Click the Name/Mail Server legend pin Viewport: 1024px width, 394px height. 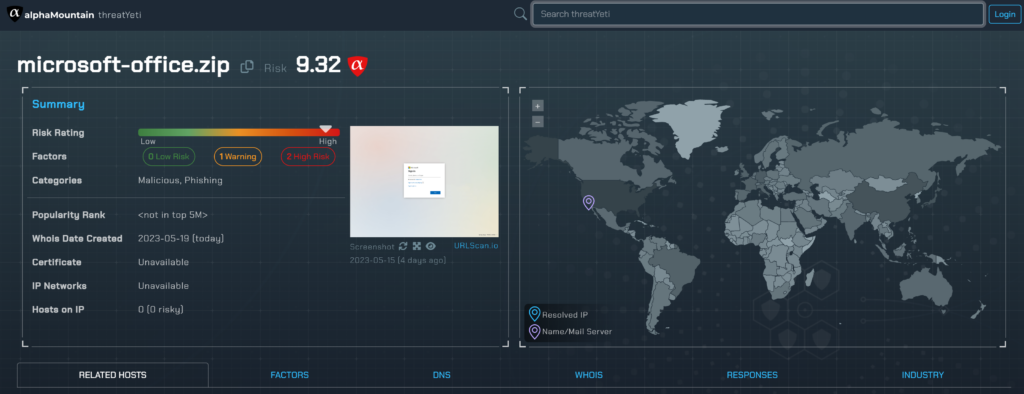(x=535, y=331)
